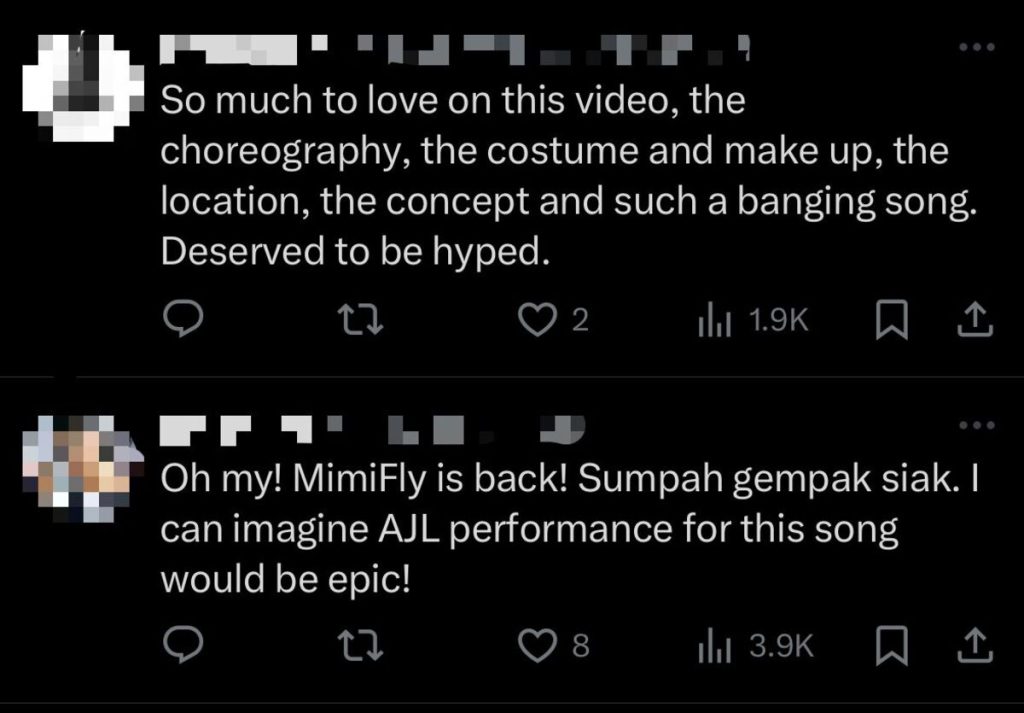This screenshot has height=713, width=1024.
Task: Retweet the 'So much to love' post
Action: point(360,319)
